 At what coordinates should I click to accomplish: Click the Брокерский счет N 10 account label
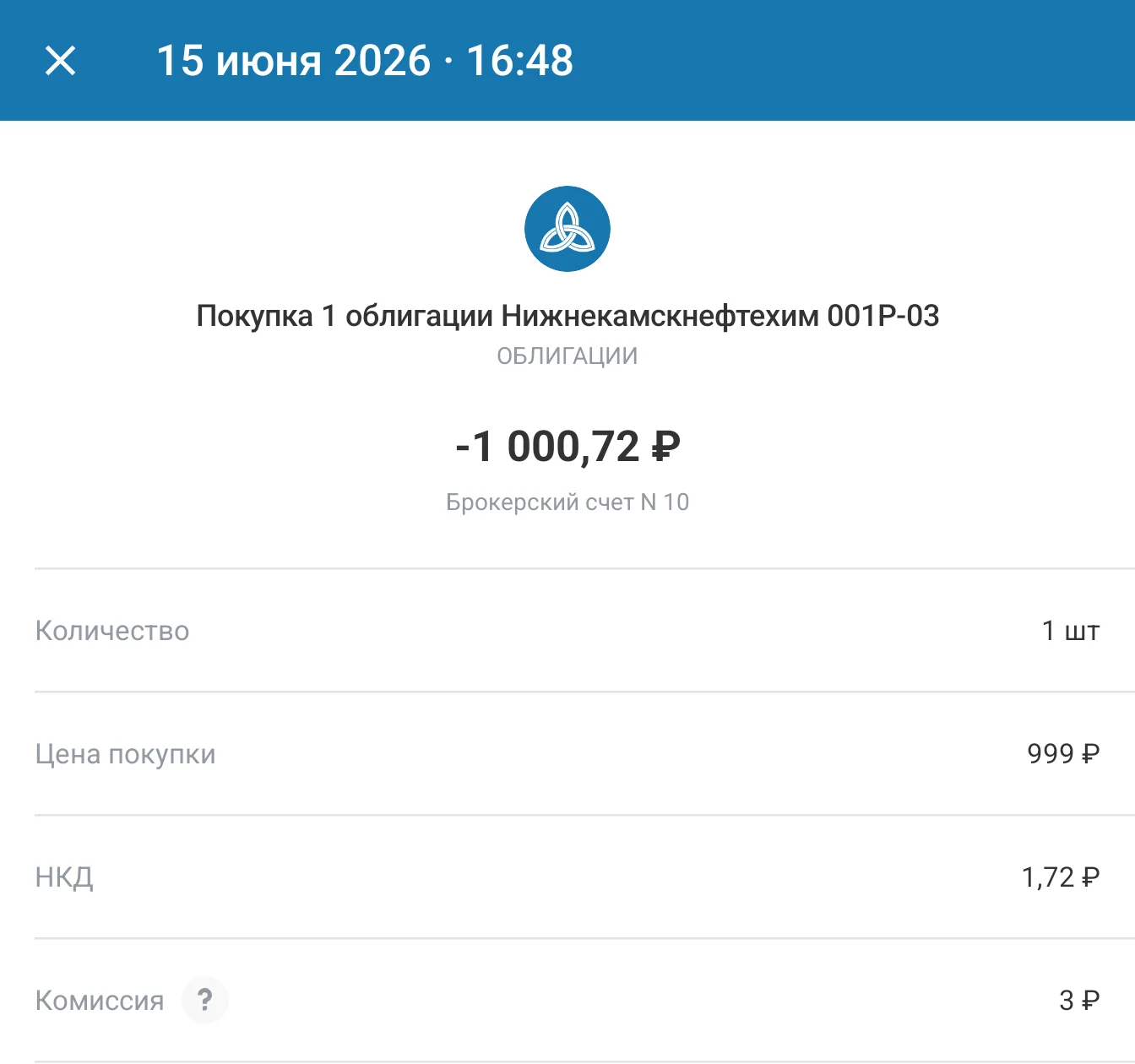pos(567,502)
